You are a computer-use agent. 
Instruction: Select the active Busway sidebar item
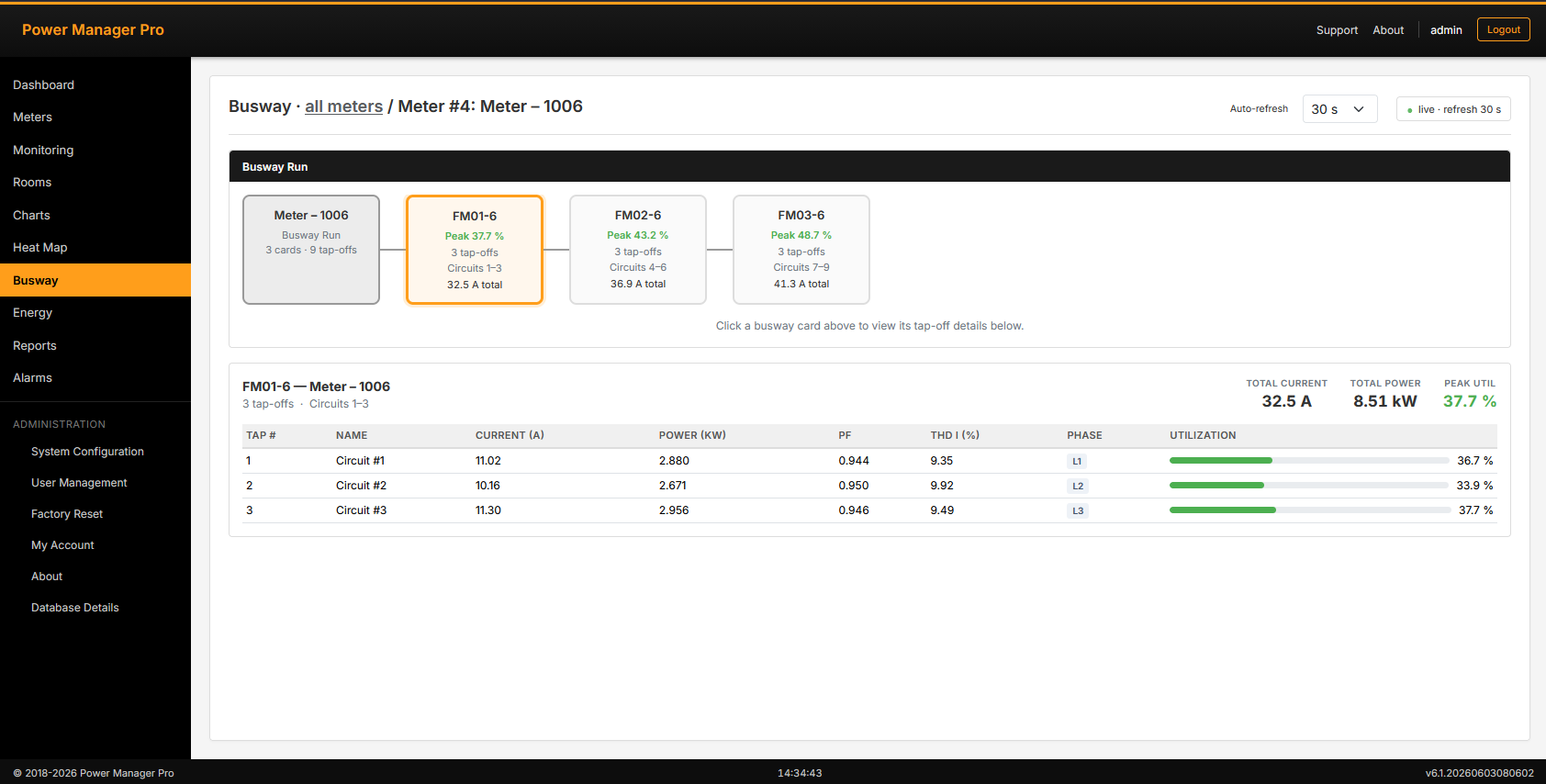pos(95,280)
